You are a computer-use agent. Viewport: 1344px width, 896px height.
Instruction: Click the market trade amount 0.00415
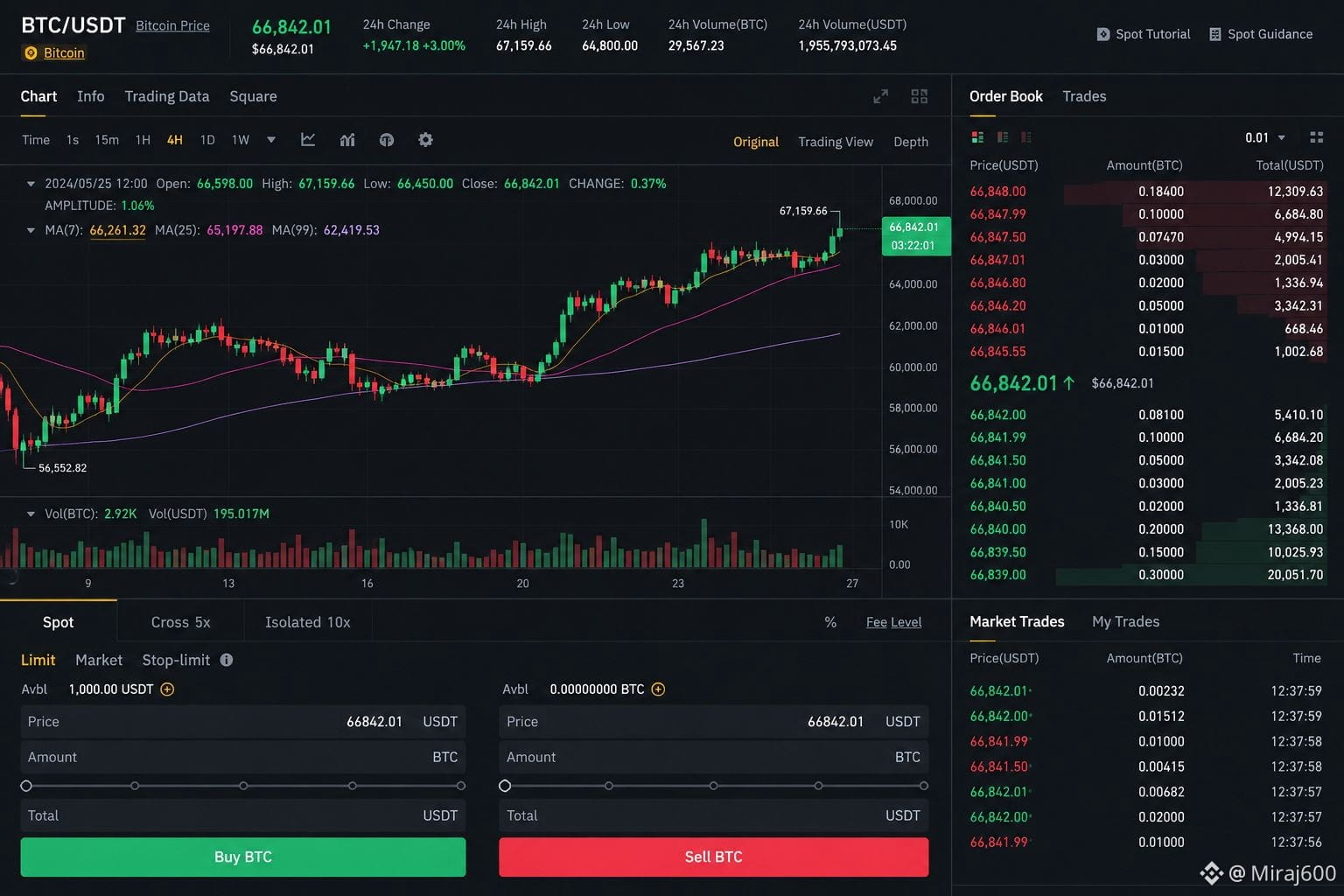click(1161, 766)
